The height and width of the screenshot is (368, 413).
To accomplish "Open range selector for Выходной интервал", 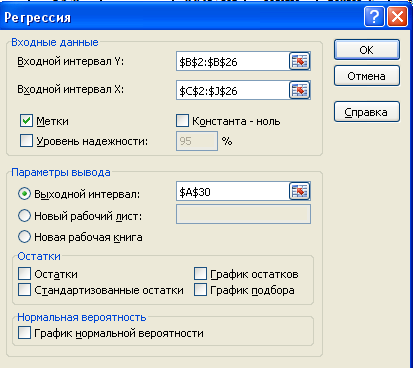I will pyautogui.click(x=299, y=191).
